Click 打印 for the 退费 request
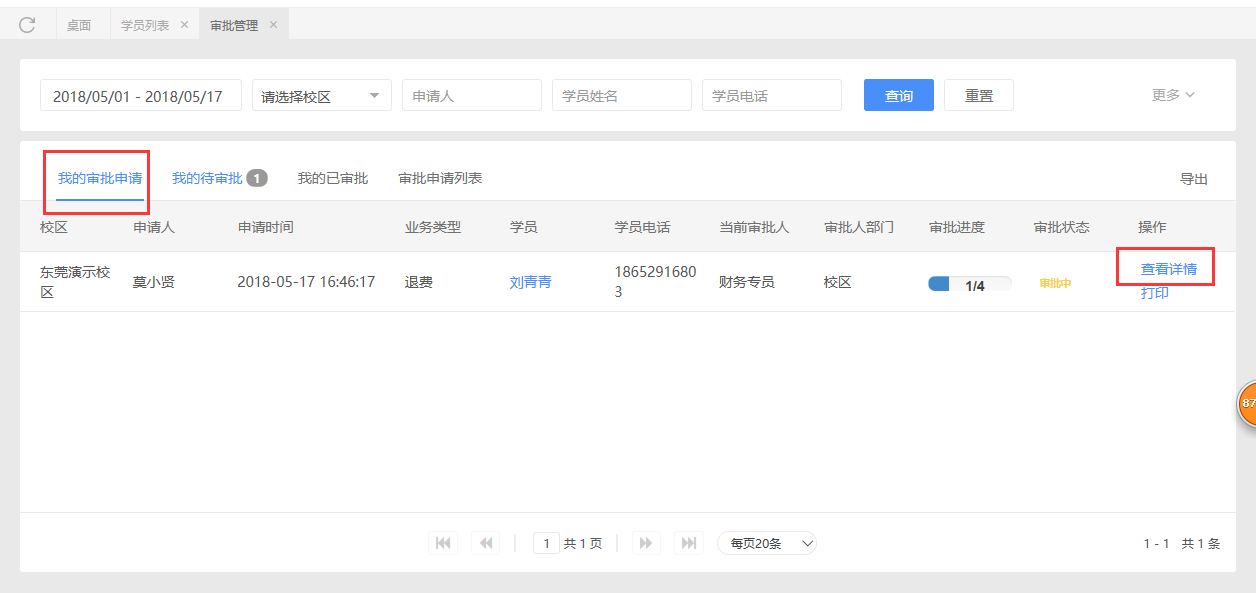This screenshot has height=593, width=1256. point(1155,293)
